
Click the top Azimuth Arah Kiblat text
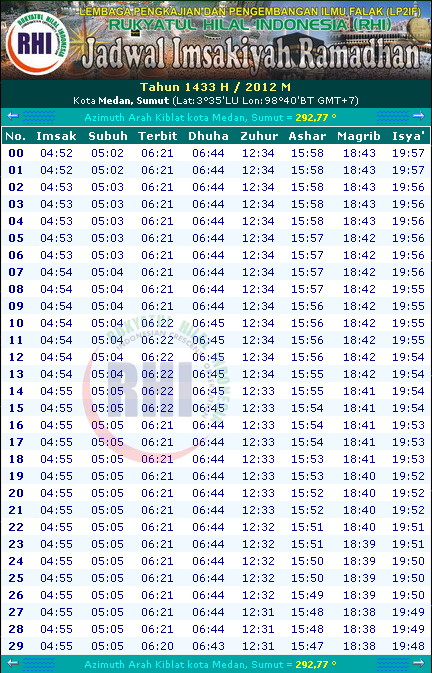point(210,117)
